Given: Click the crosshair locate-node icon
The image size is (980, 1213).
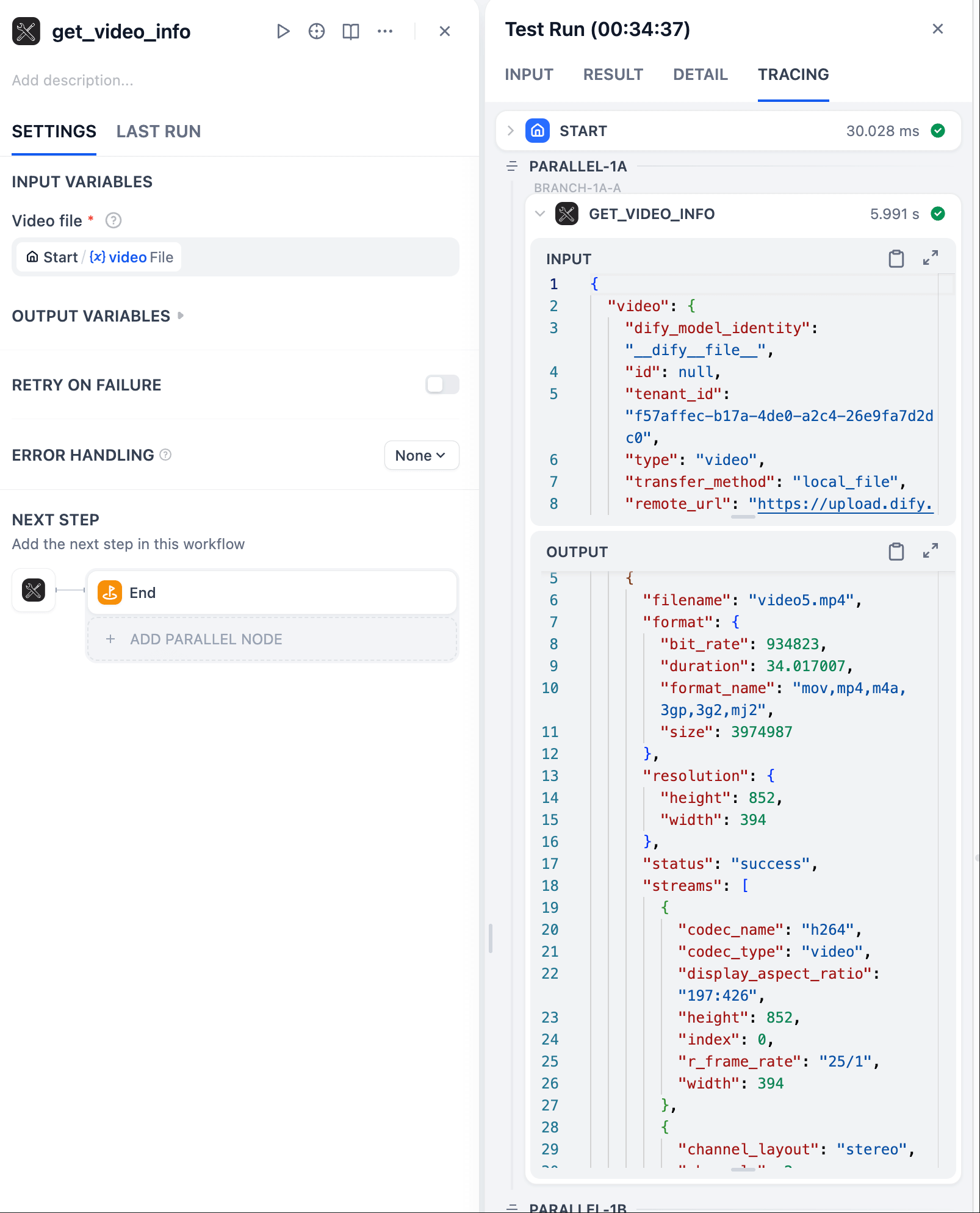Looking at the screenshot, I should click(x=317, y=31).
